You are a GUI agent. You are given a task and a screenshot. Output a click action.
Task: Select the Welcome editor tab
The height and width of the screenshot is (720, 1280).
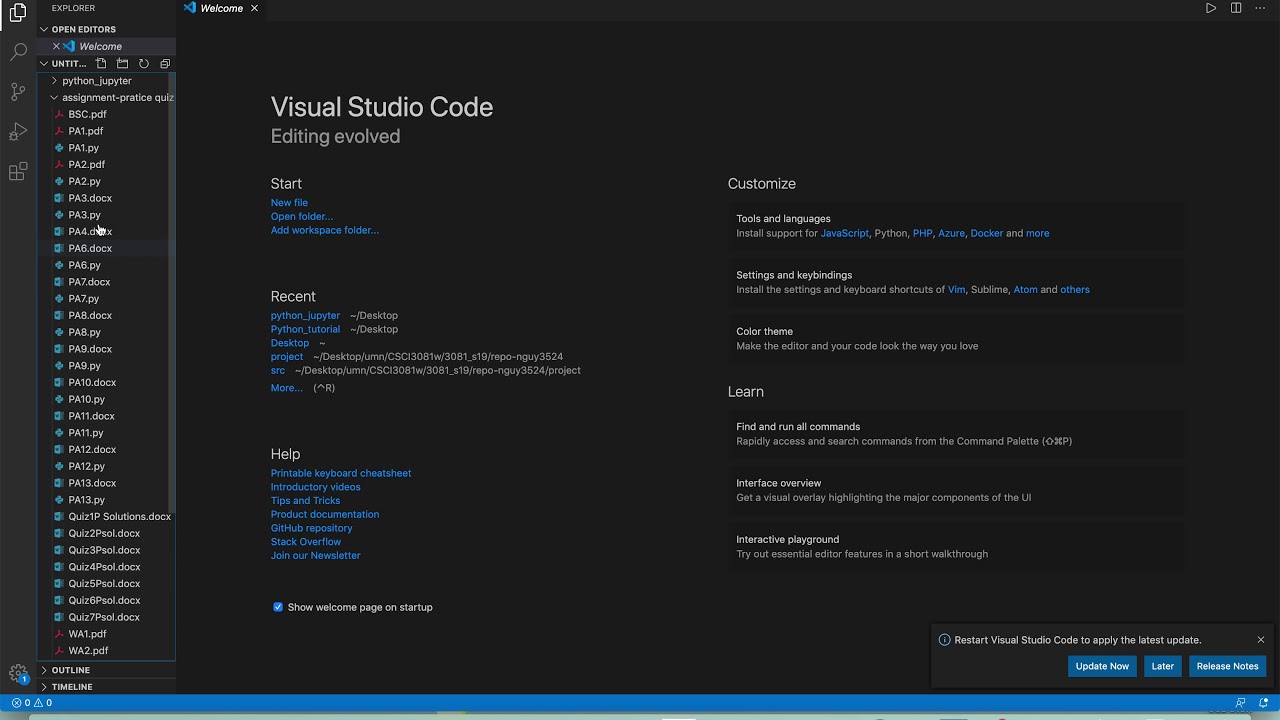point(221,8)
